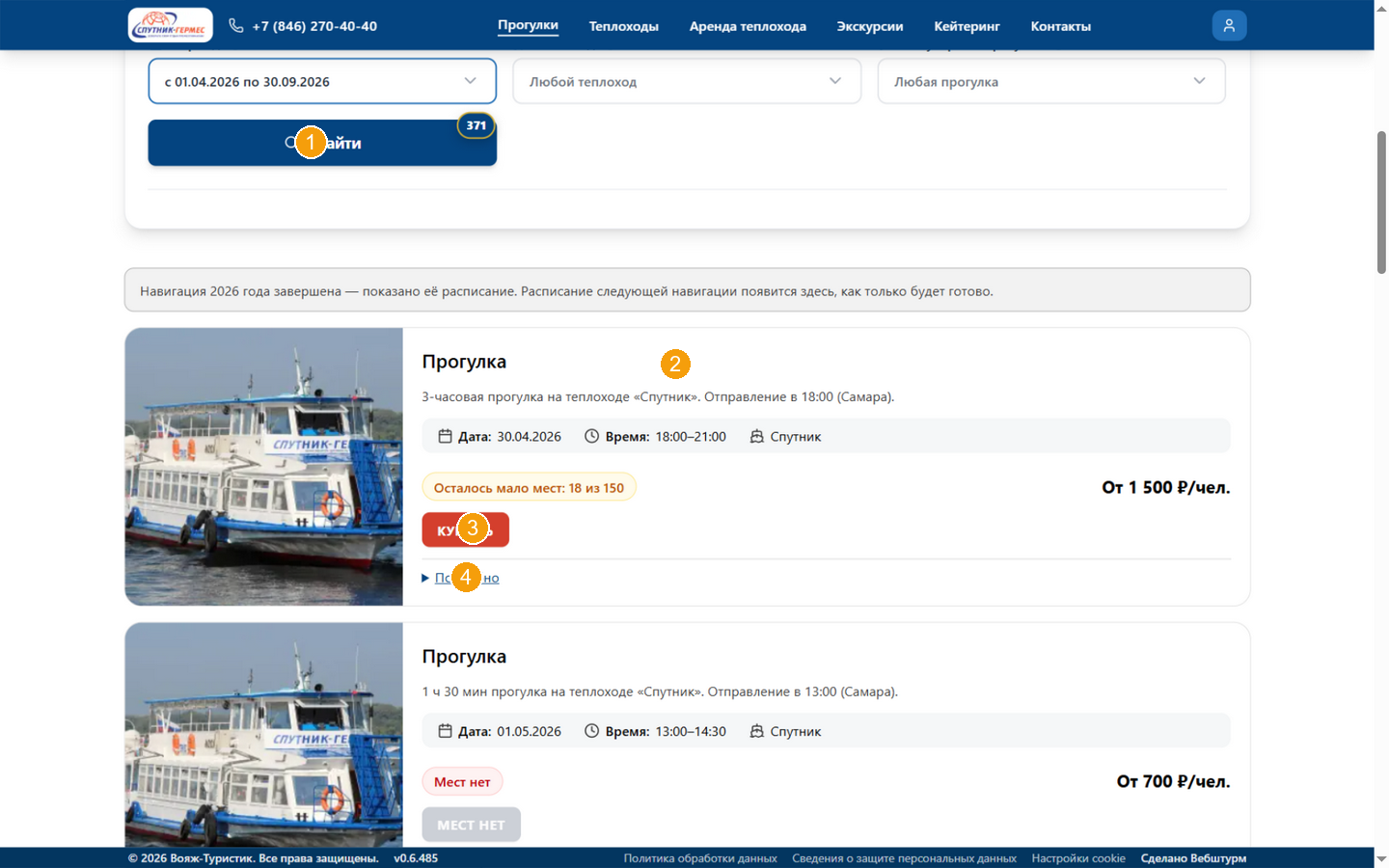The width and height of the screenshot is (1389, 868).
Task: Click the red Купить button
Action: click(x=465, y=529)
